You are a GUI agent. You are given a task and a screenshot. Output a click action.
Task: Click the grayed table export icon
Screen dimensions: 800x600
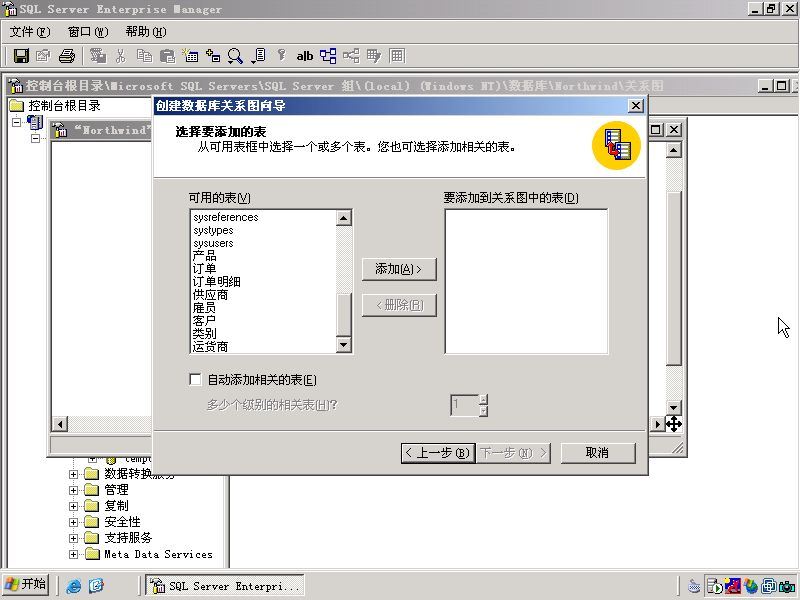[x=374, y=56]
